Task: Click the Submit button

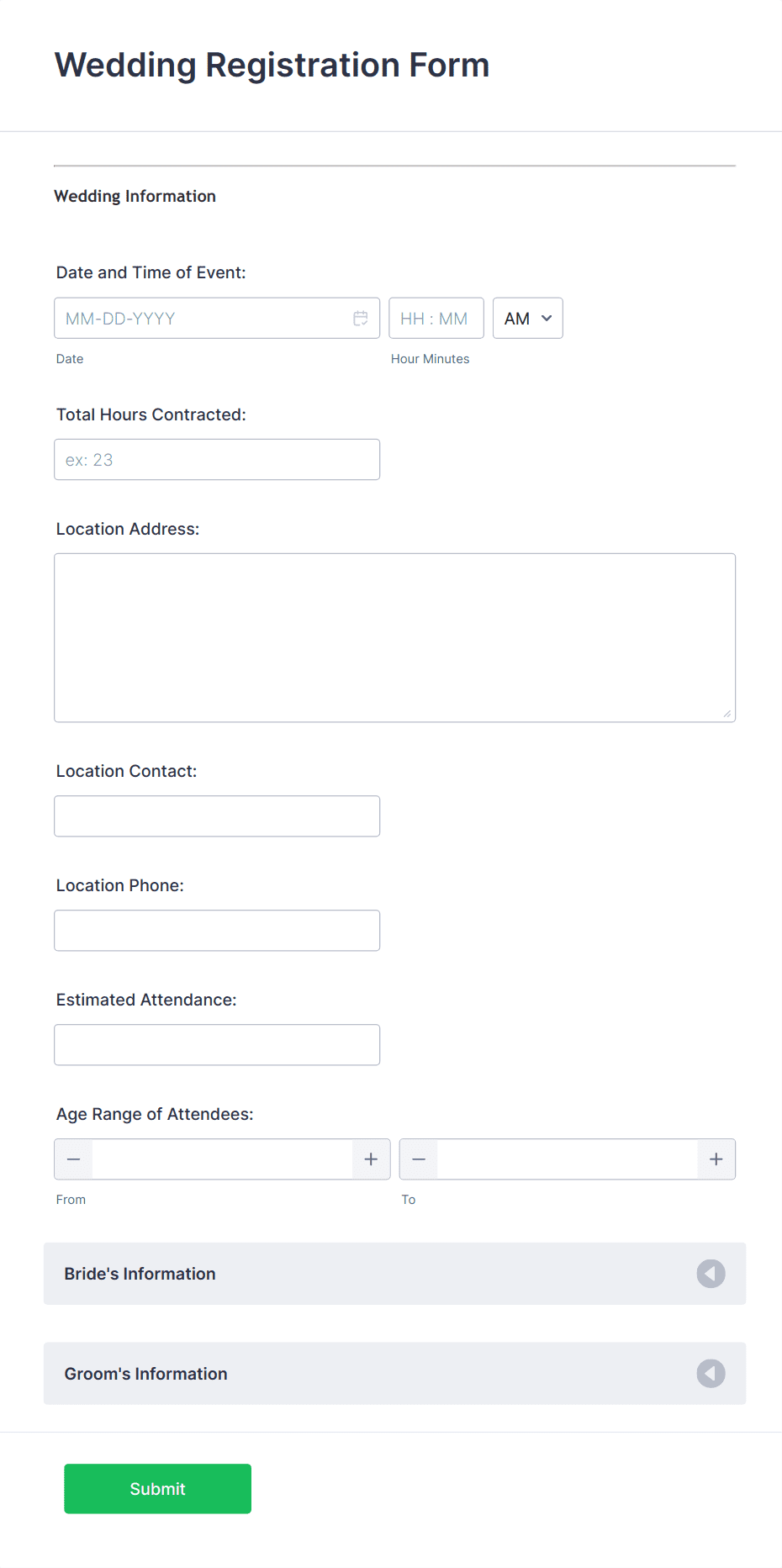Action: click(157, 1489)
